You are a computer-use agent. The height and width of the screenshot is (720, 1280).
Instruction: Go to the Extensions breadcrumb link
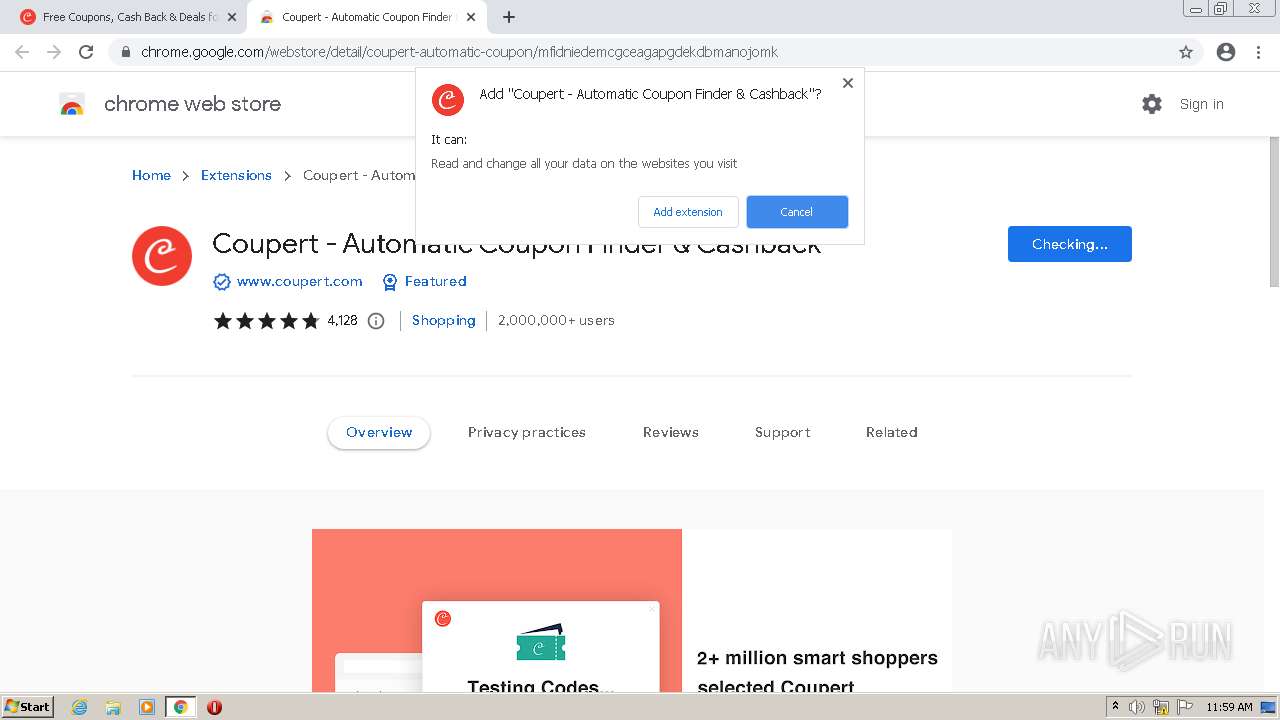coord(236,175)
